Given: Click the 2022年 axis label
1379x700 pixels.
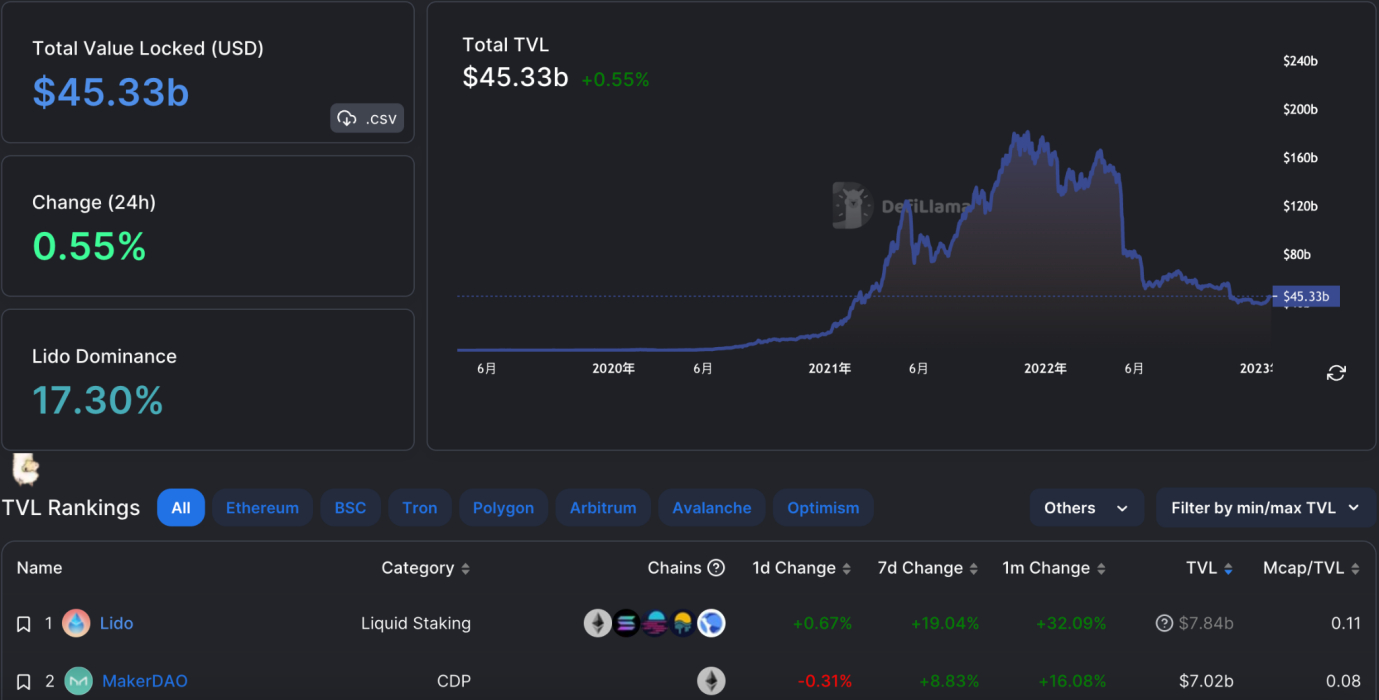Looking at the screenshot, I should click(1045, 369).
